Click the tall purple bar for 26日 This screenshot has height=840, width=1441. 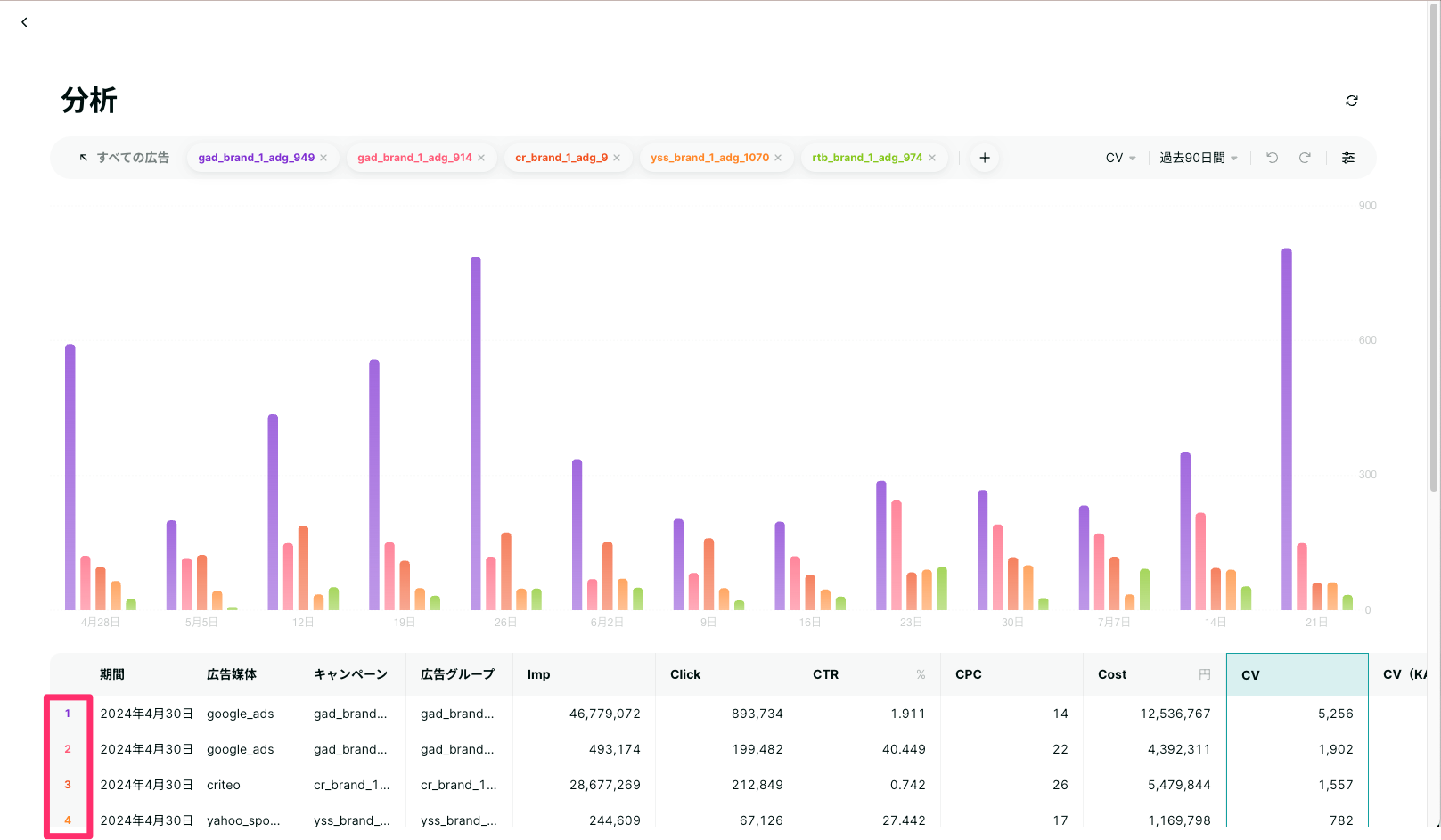coord(476,434)
